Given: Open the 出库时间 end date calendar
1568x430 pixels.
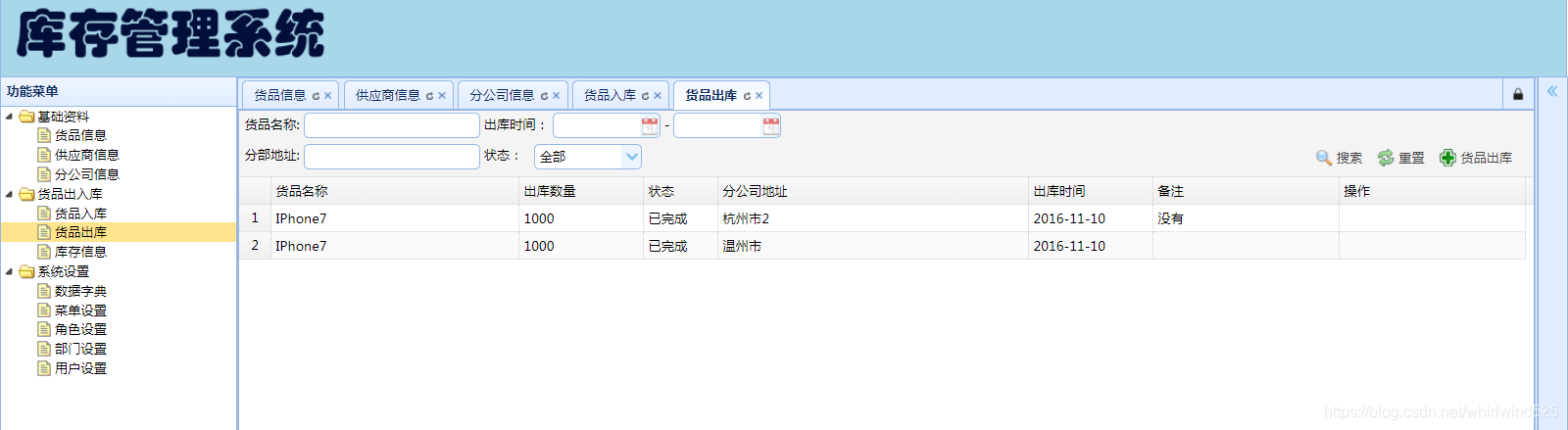Looking at the screenshot, I should (x=771, y=125).
